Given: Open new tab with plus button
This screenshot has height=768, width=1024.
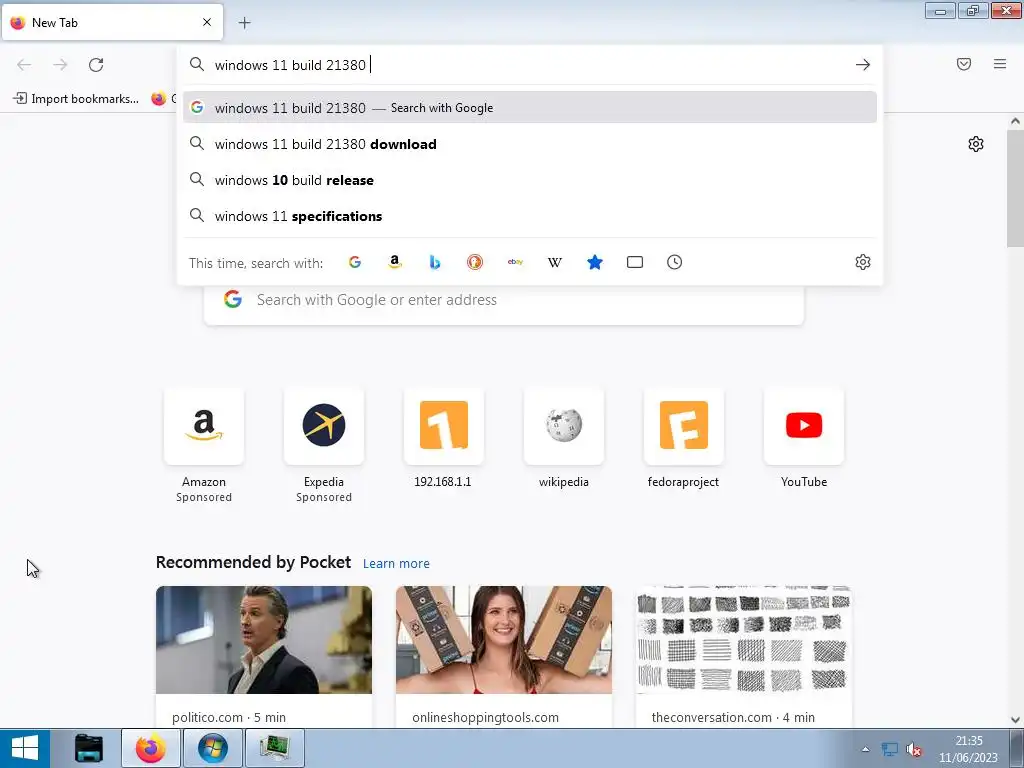Looking at the screenshot, I should coord(244,23).
